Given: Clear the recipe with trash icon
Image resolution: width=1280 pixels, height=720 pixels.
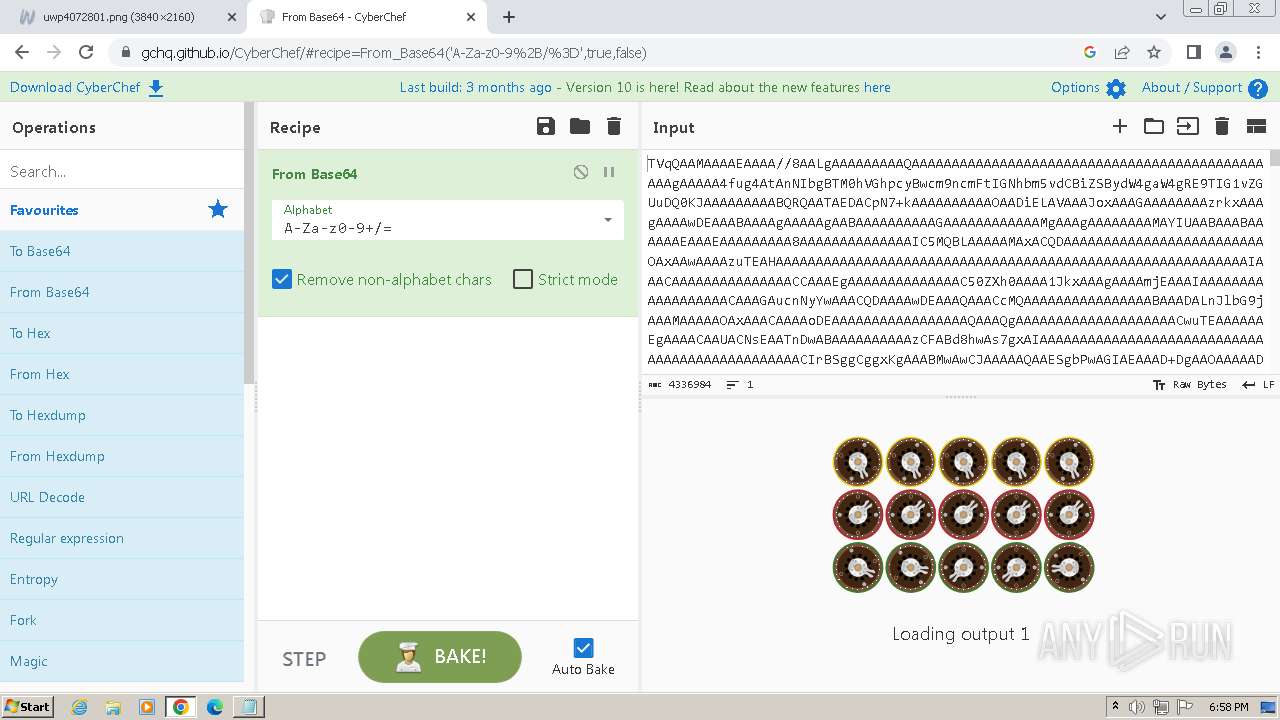Looking at the screenshot, I should click(x=614, y=126).
